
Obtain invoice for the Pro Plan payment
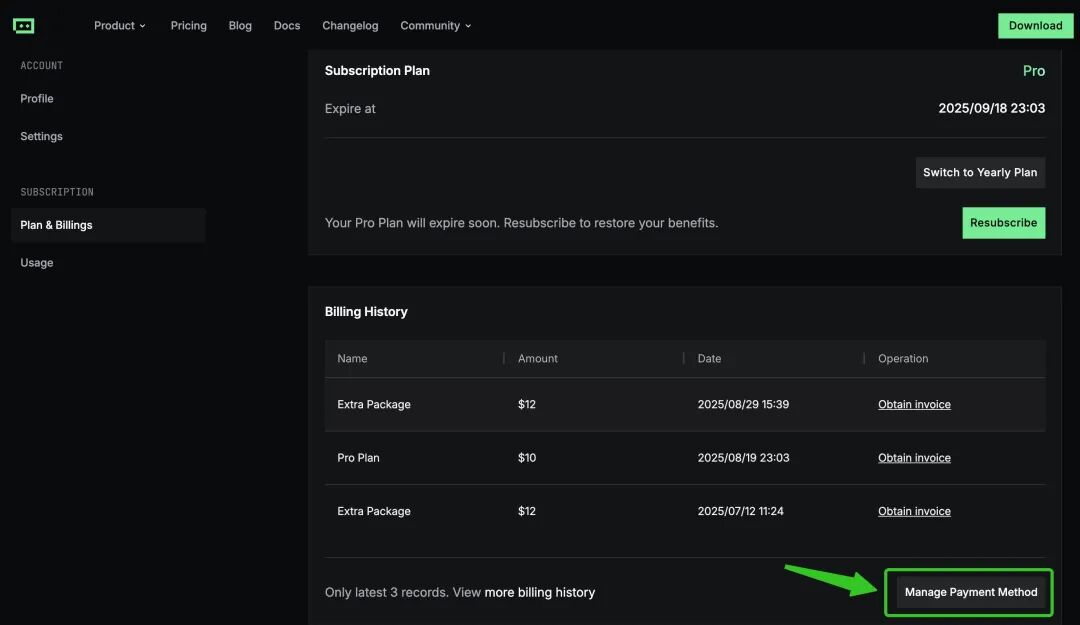click(914, 458)
